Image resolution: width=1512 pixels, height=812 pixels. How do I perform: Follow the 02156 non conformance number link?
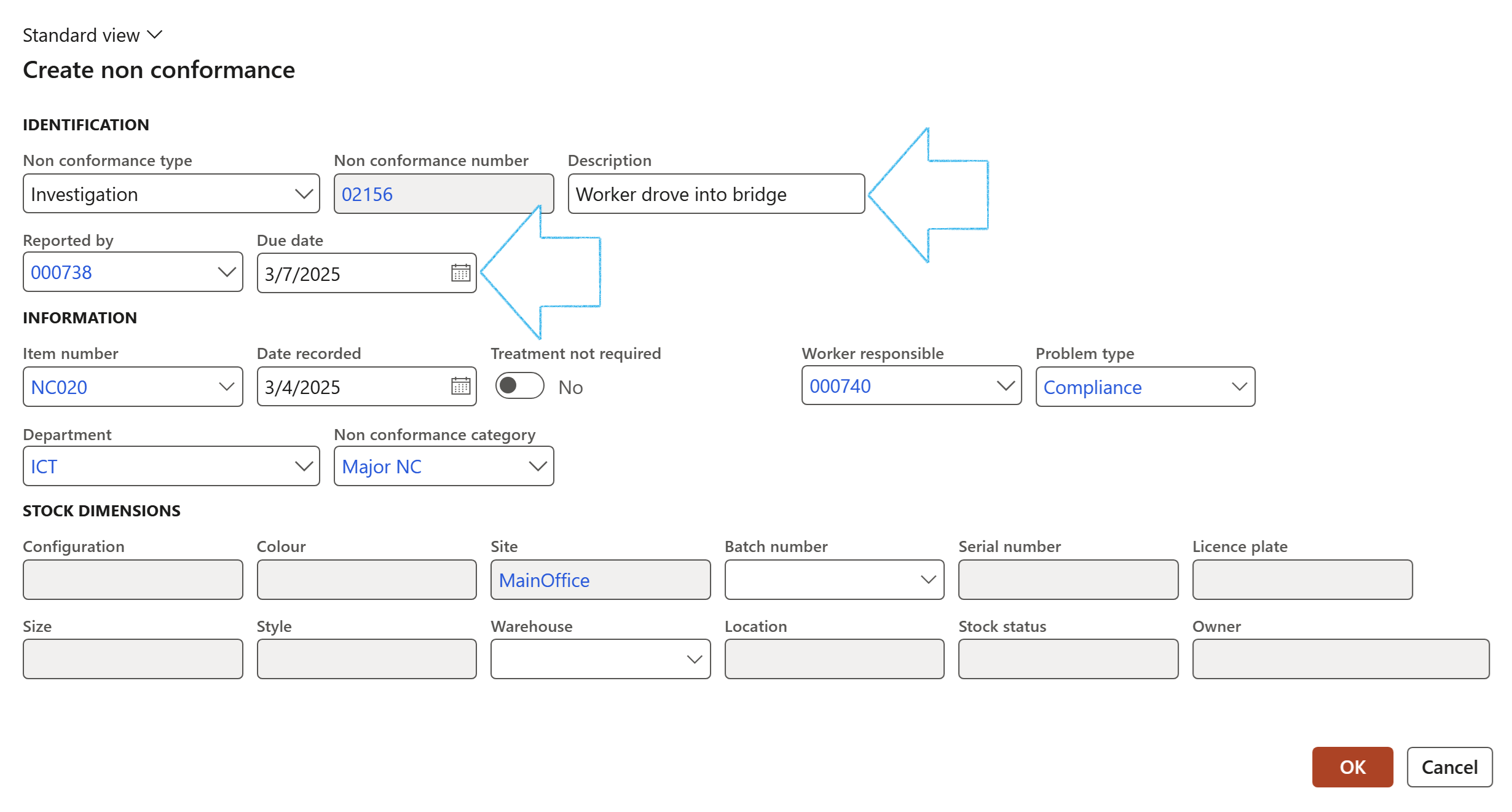click(x=367, y=194)
